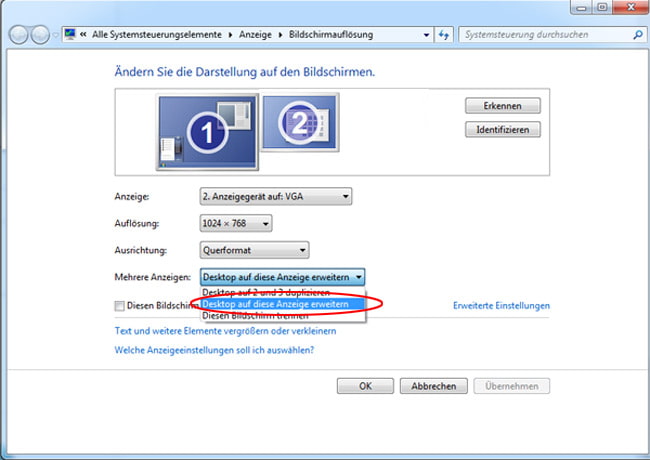The image size is (650, 460).
Task: Confirm with the OK button
Action: [x=365, y=386]
